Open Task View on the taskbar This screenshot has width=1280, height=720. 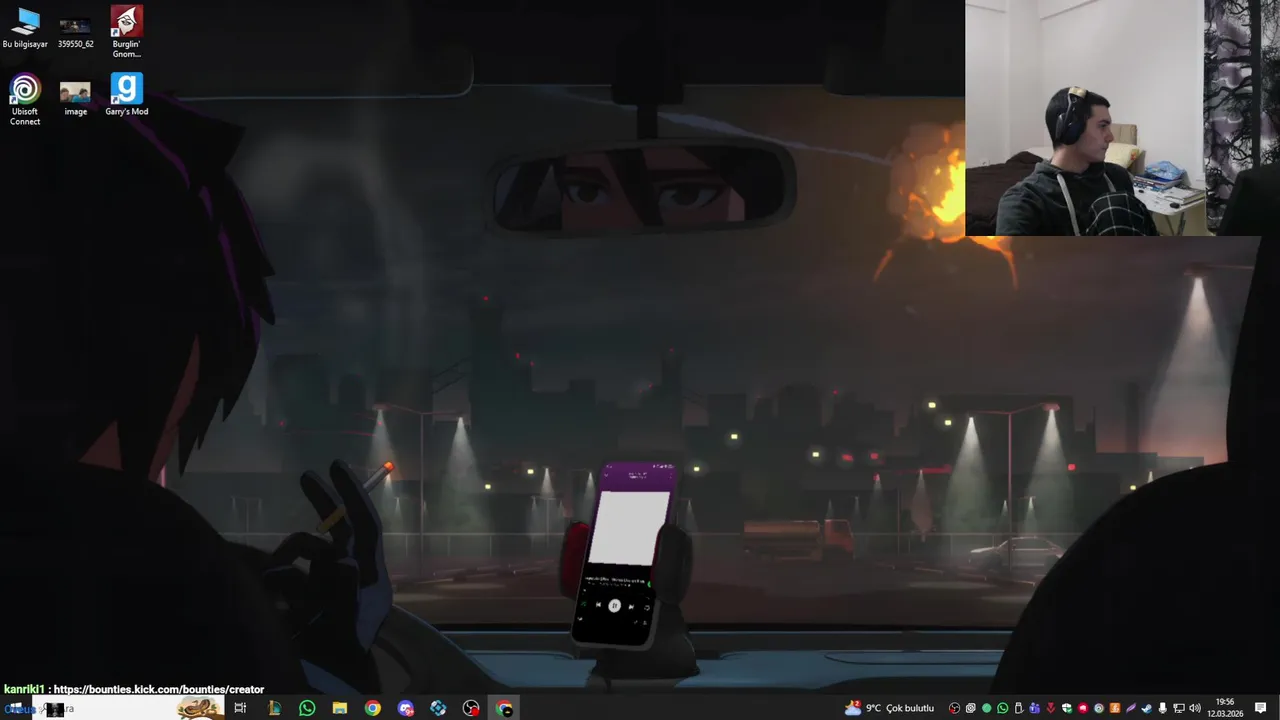click(x=240, y=708)
